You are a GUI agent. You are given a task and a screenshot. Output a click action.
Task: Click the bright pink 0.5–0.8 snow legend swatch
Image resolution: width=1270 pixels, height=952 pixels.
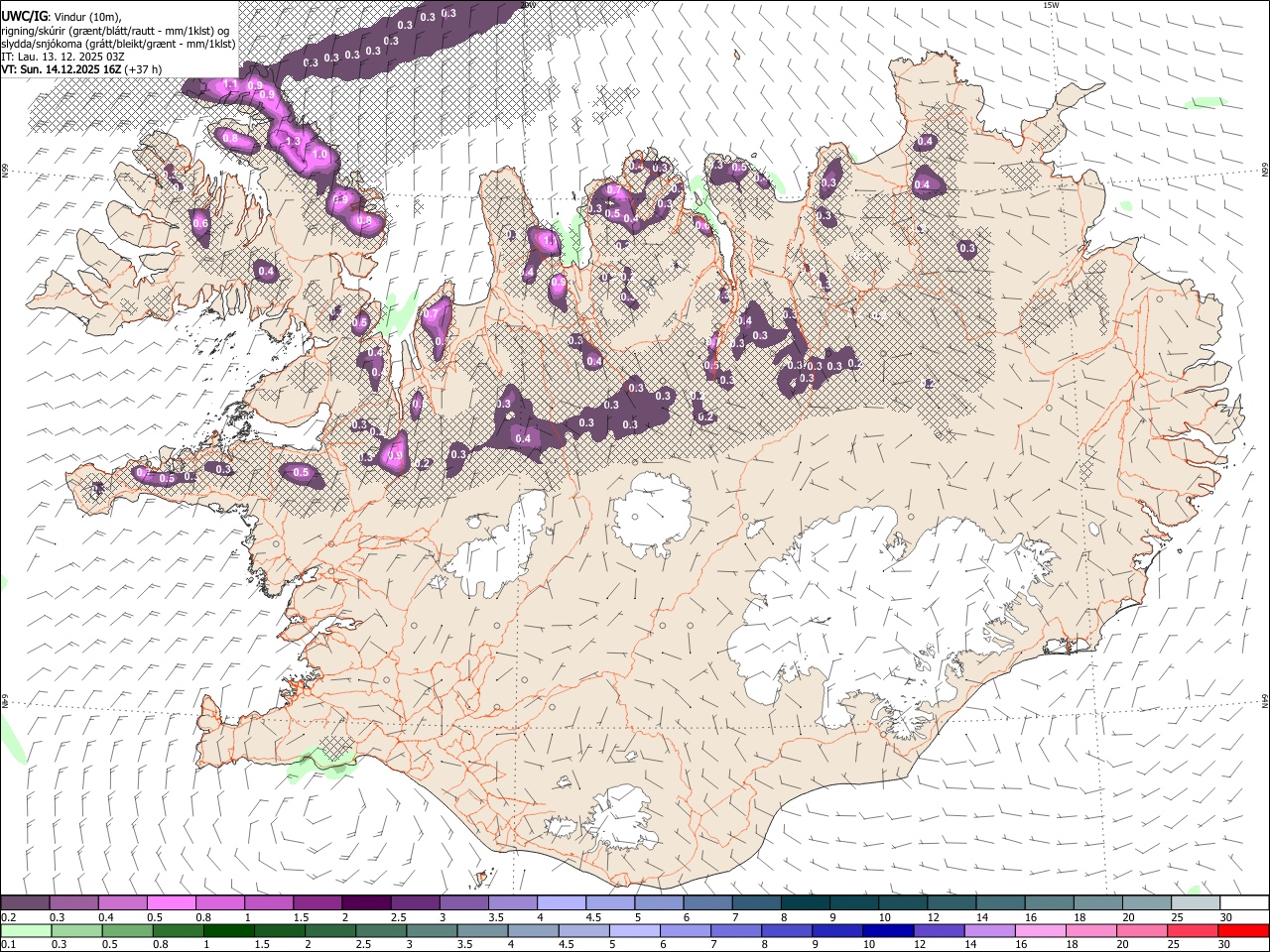[x=171, y=903]
